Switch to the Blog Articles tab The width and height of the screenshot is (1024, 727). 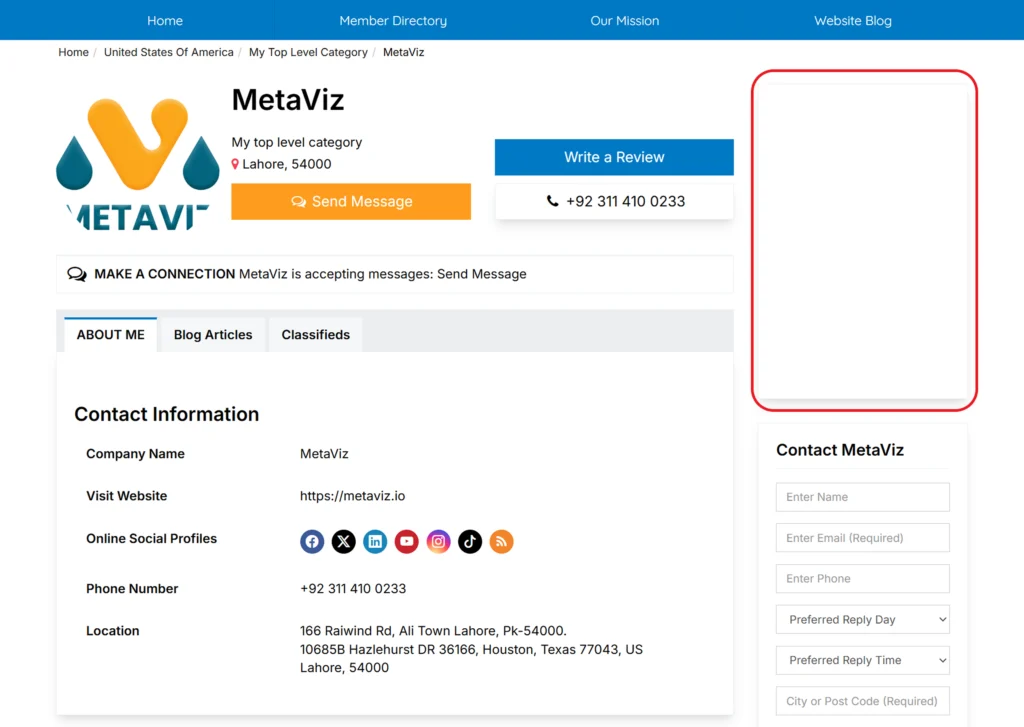pos(213,335)
